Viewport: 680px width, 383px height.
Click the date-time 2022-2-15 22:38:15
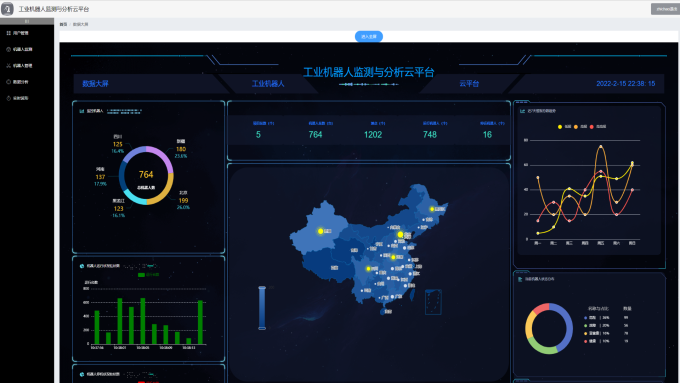pyautogui.click(x=625, y=84)
